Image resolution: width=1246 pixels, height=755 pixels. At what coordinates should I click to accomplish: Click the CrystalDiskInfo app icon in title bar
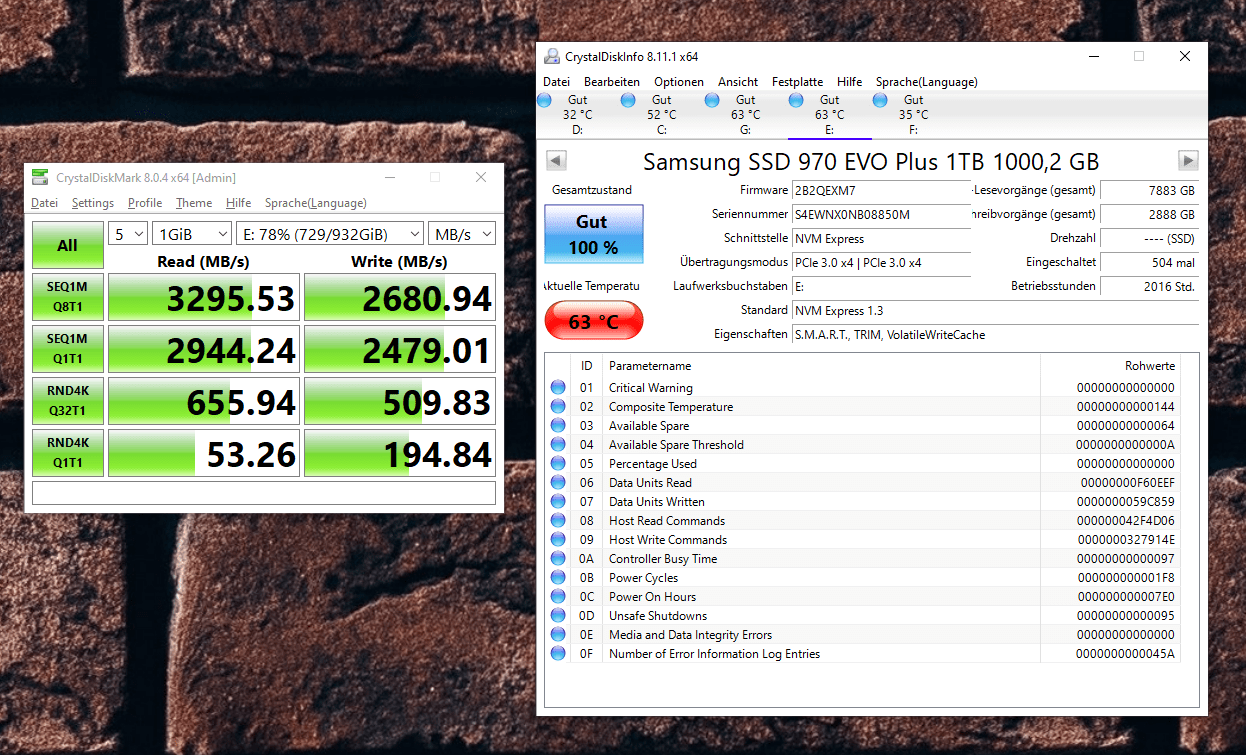point(552,57)
